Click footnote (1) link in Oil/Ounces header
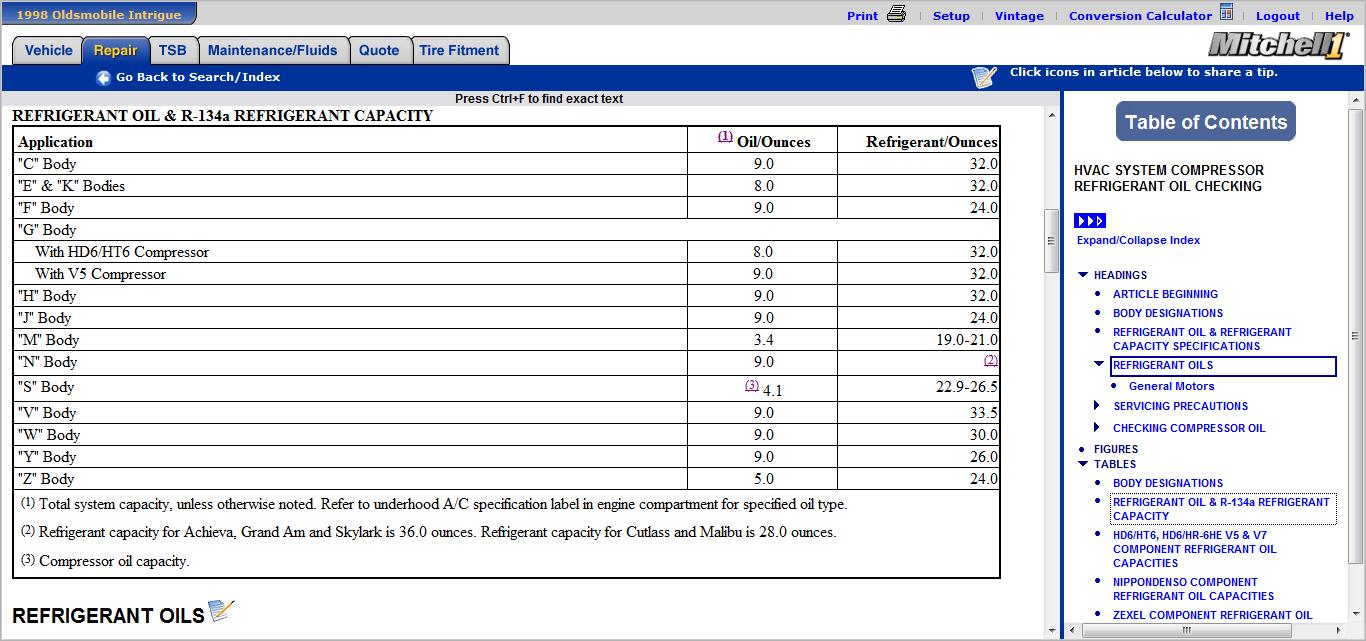This screenshot has height=641, width=1366. pos(725,137)
